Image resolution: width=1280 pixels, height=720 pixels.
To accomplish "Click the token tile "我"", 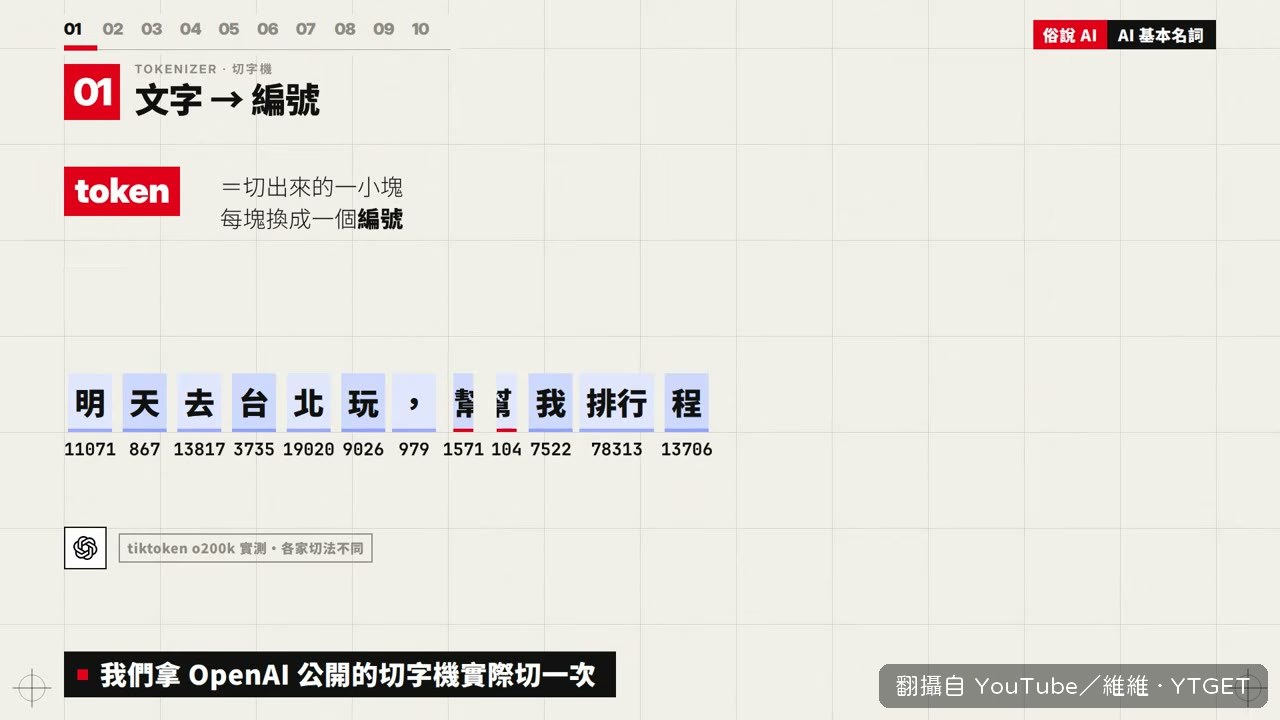I will [551, 403].
